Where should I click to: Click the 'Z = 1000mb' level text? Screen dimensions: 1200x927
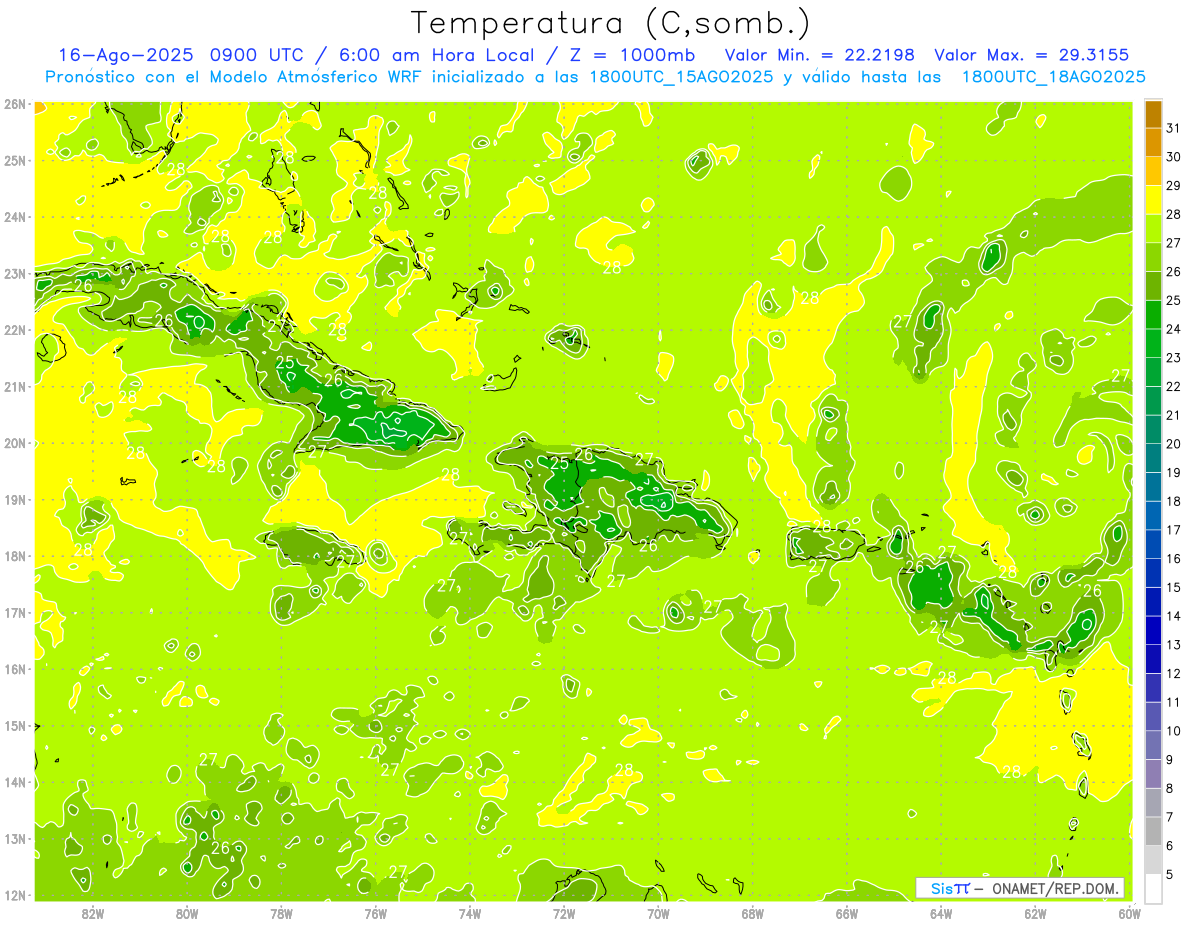632,55
